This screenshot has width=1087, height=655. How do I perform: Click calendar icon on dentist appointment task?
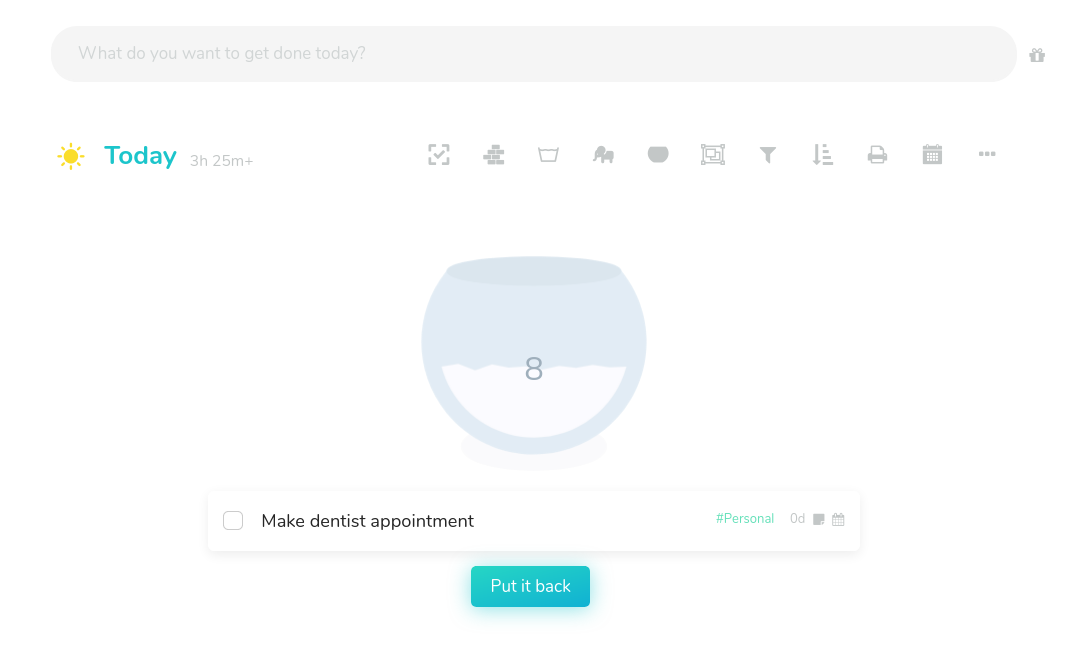click(838, 519)
